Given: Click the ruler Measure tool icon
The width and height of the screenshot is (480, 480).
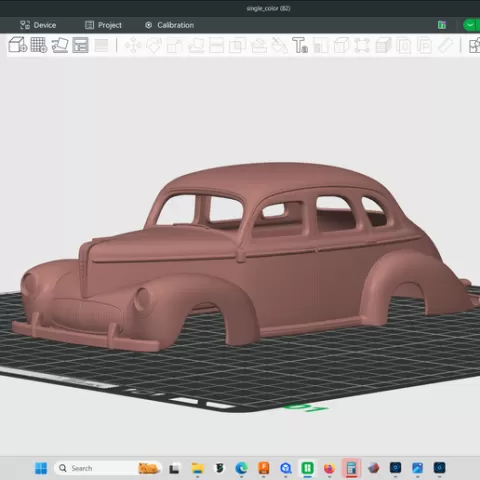Looking at the screenshot, I should click(x=445, y=45).
